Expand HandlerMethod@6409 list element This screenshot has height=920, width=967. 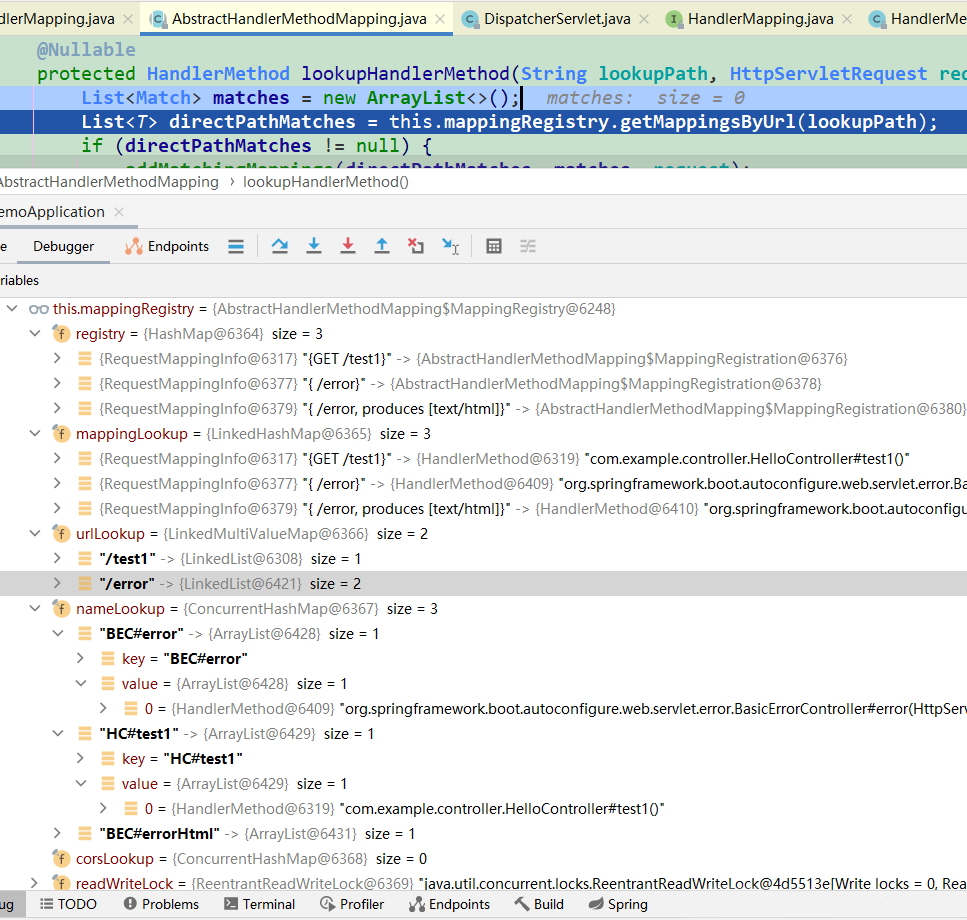[103, 708]
